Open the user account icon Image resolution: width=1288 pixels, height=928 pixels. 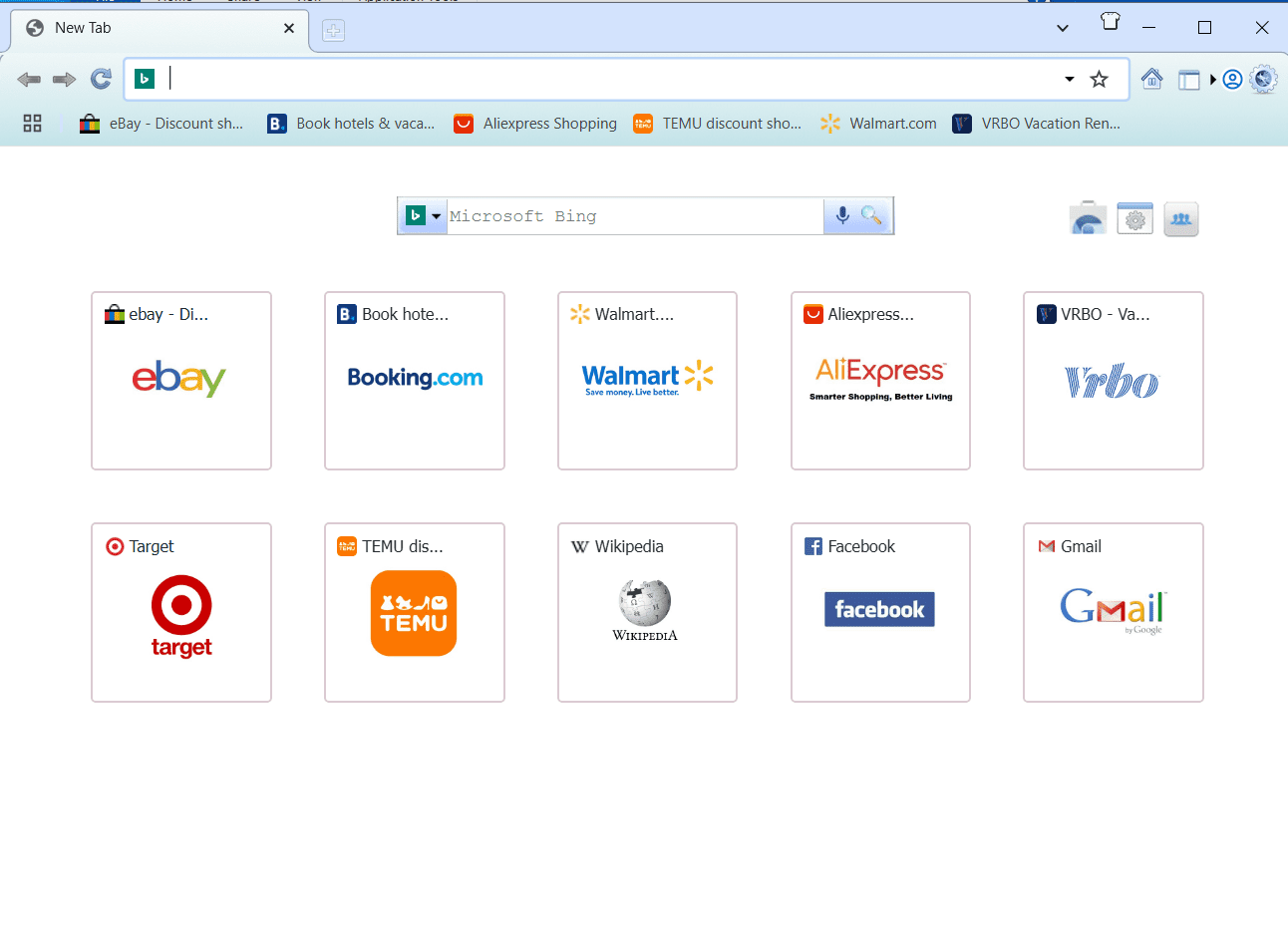(1232, 80)
